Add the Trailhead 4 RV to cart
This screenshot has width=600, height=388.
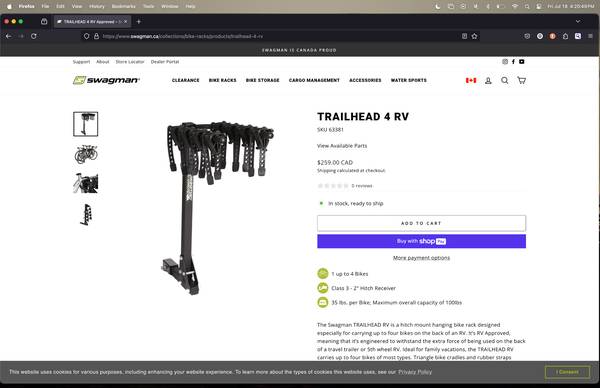click(421, 223)
